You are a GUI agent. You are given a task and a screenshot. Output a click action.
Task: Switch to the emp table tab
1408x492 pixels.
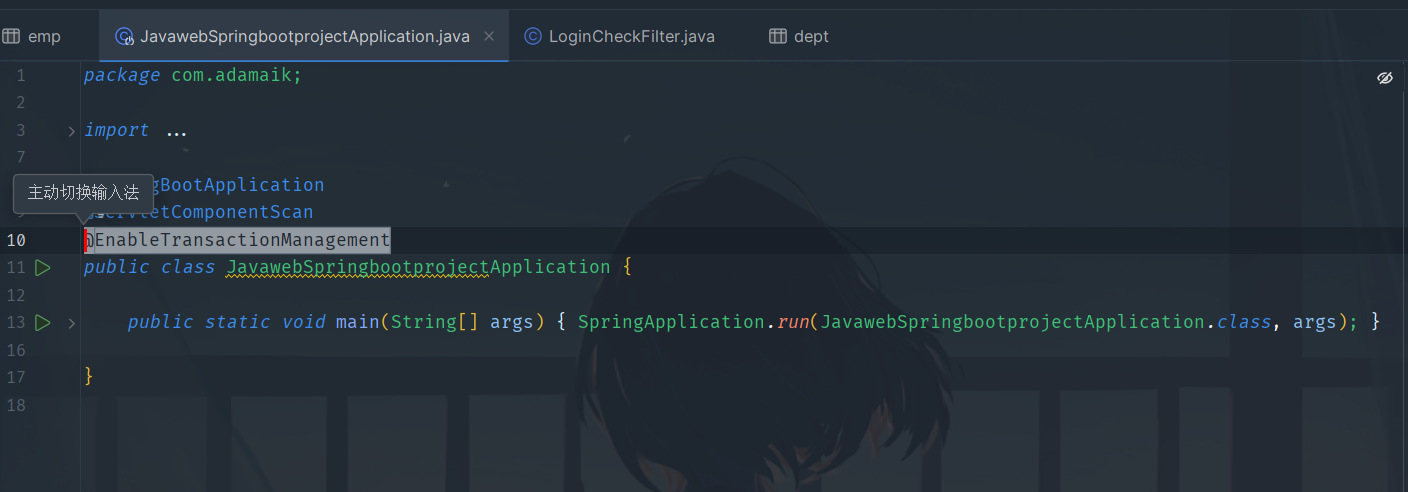pyautogui.click(x=32, y=36)
